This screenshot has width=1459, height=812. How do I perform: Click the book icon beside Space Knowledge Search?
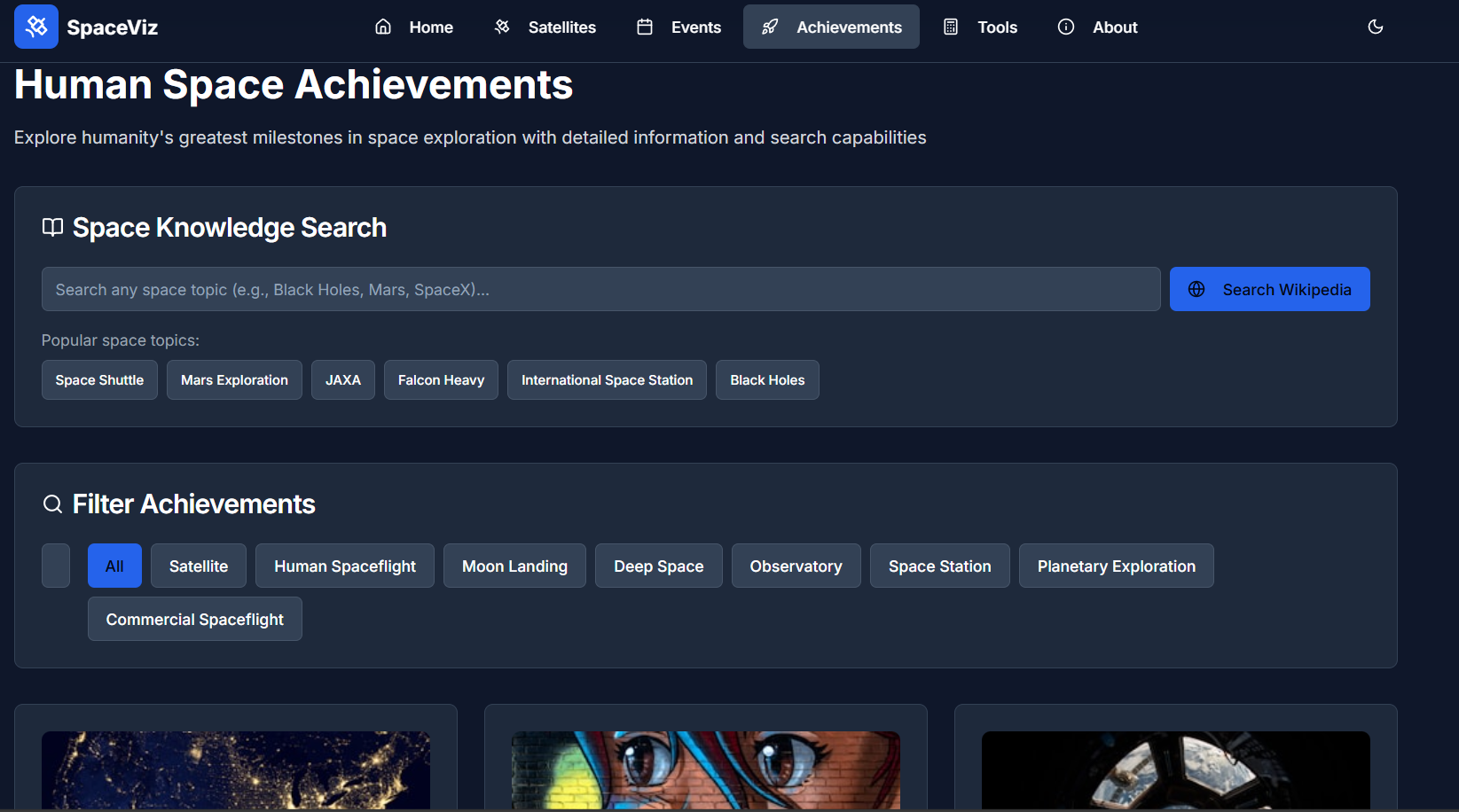coord(52,228)
